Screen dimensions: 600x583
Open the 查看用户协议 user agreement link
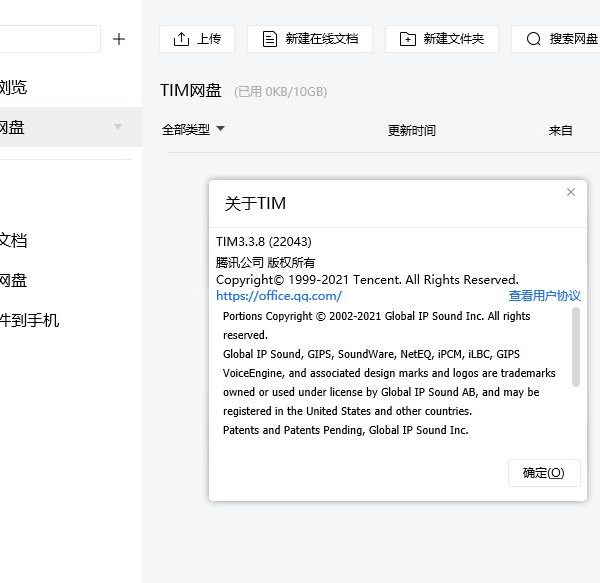pyautogui.click(x=544, y=296)
